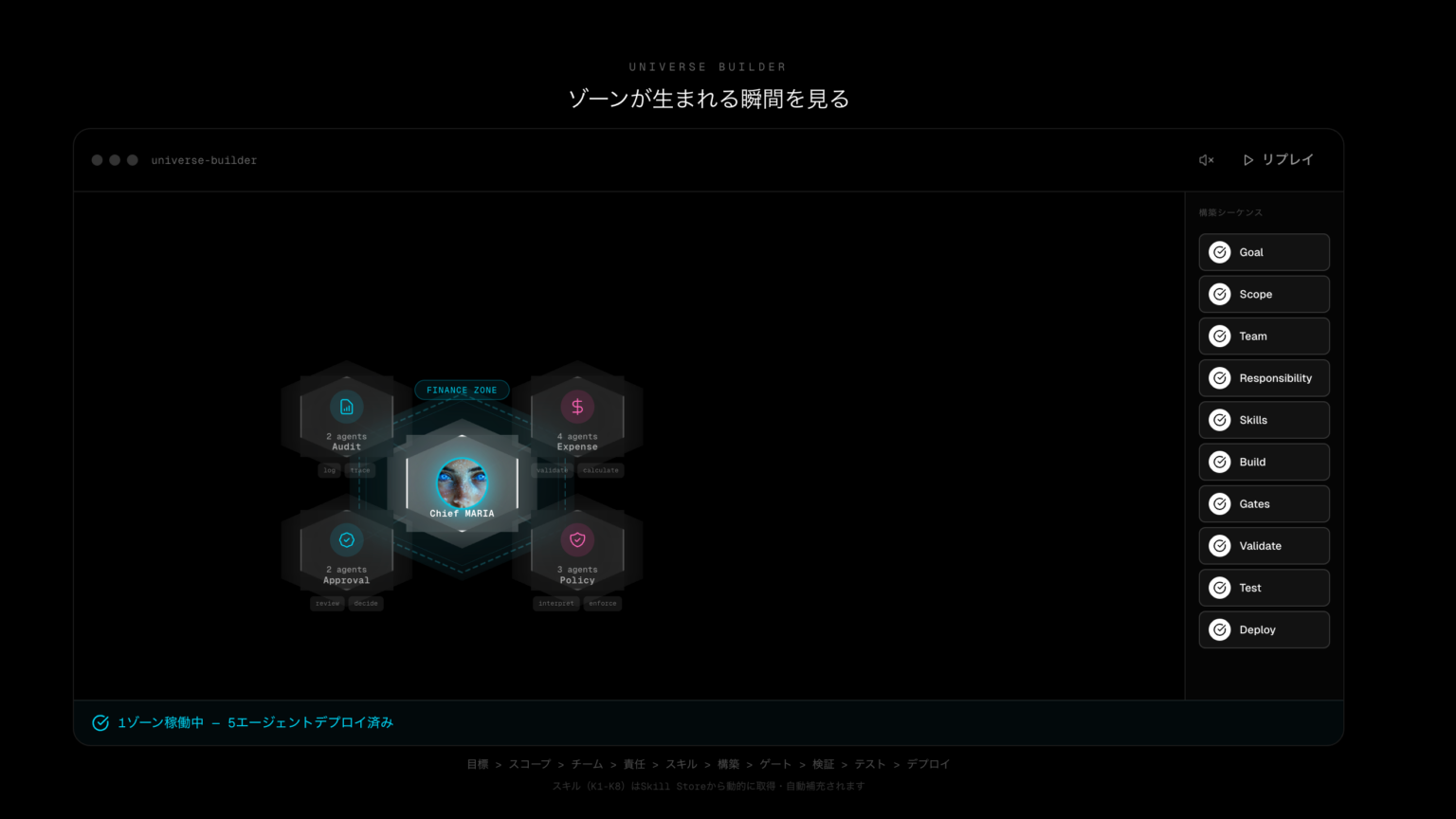The image size is (1456, 819).
Task: Click the checkmark icon beside the Goal step
Action: pos(1220,251)
